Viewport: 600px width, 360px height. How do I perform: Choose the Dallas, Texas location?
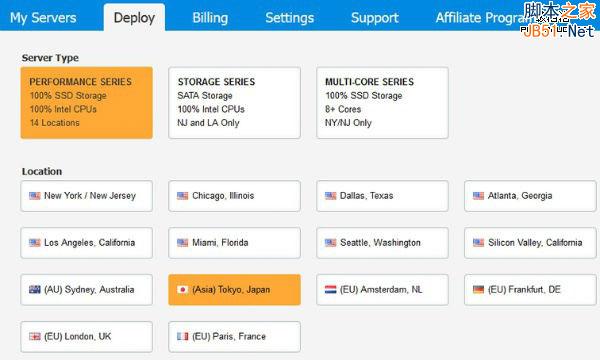tap(382, 196)
